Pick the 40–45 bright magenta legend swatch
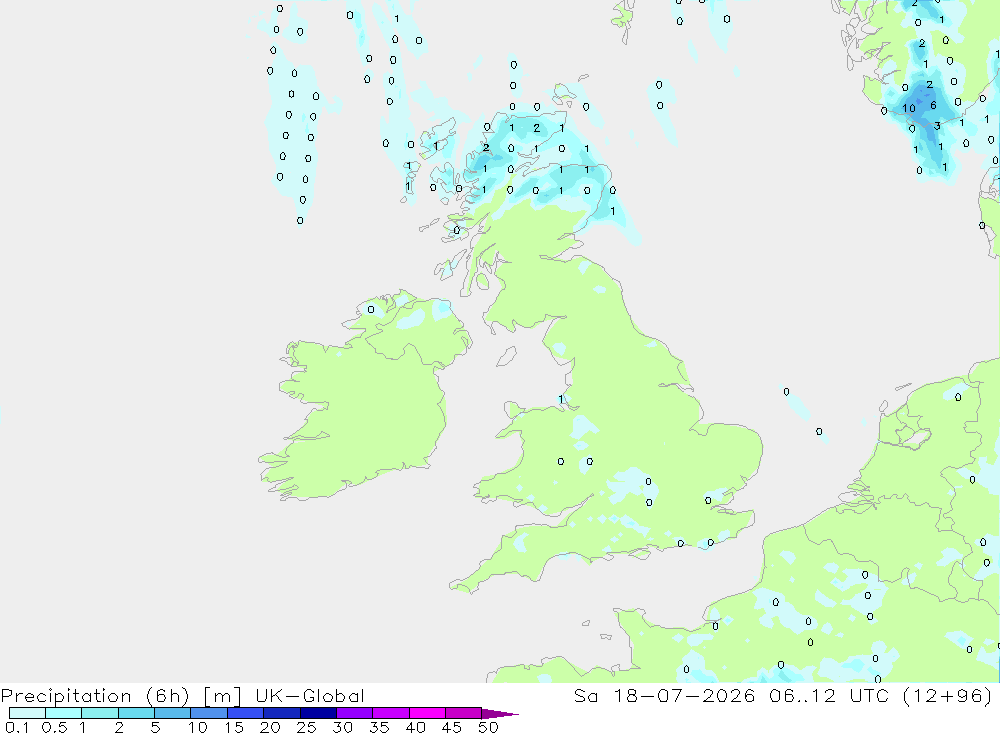The height and width of the screenshot is (733, 1000). 427,713
